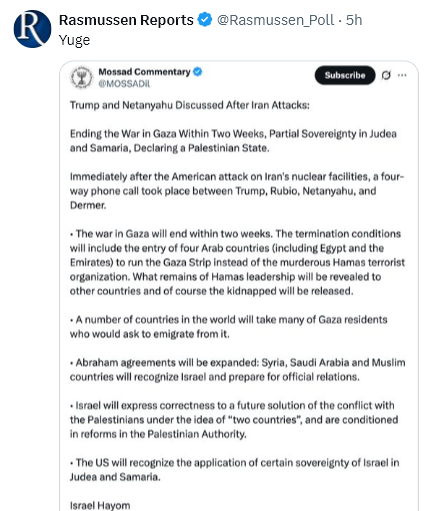The image size is (435, 511).
Task: Click the headline about Trump and Netanyahu
Action: pyautogui.click(x=190, y=105)
